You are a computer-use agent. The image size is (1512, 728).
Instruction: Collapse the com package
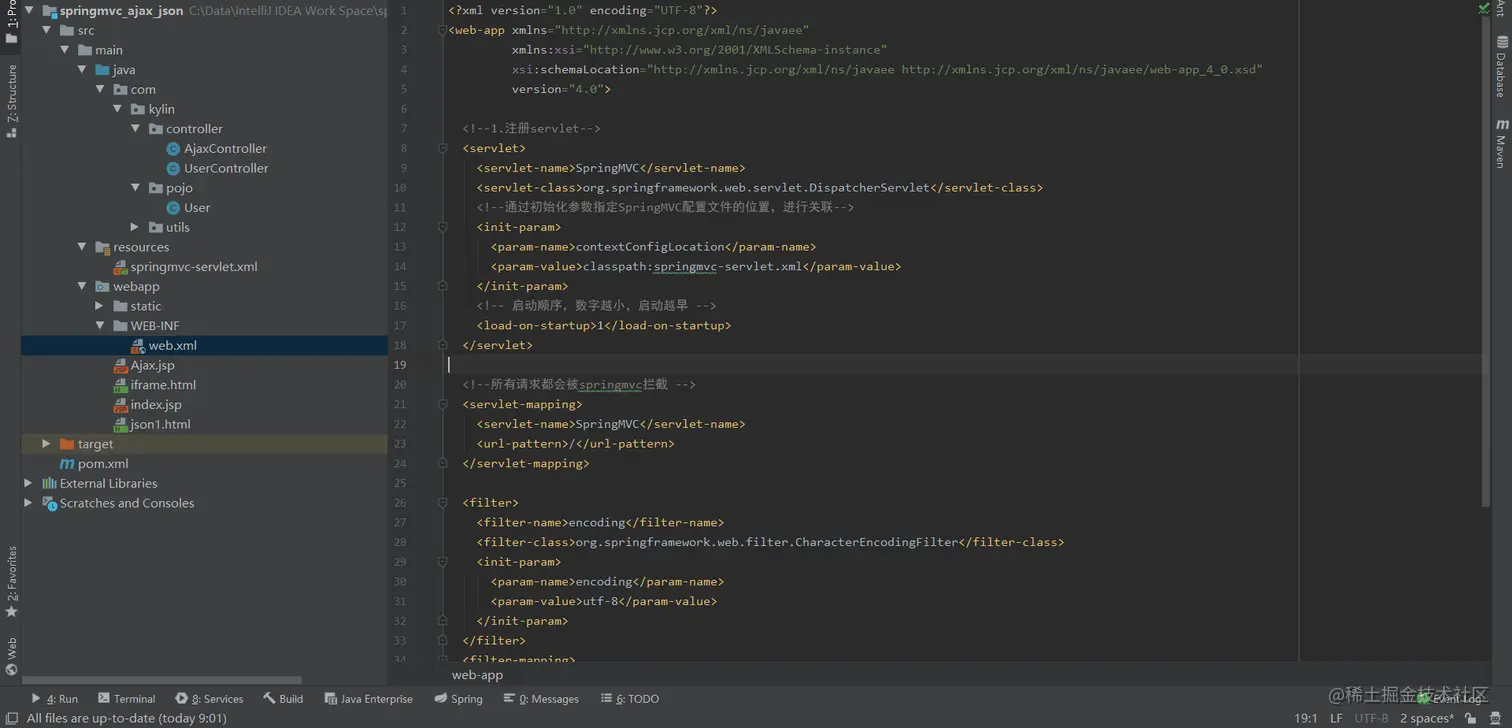tap(100, 89)
